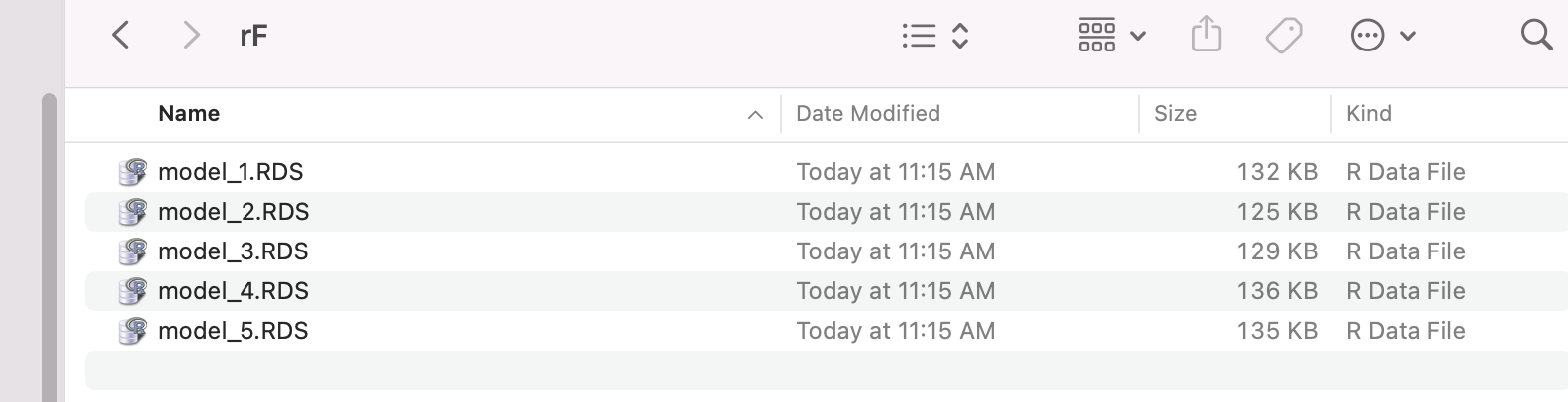1568x402 pixels.
Task: Open the ellipsis action menu
Action: 1367,37
